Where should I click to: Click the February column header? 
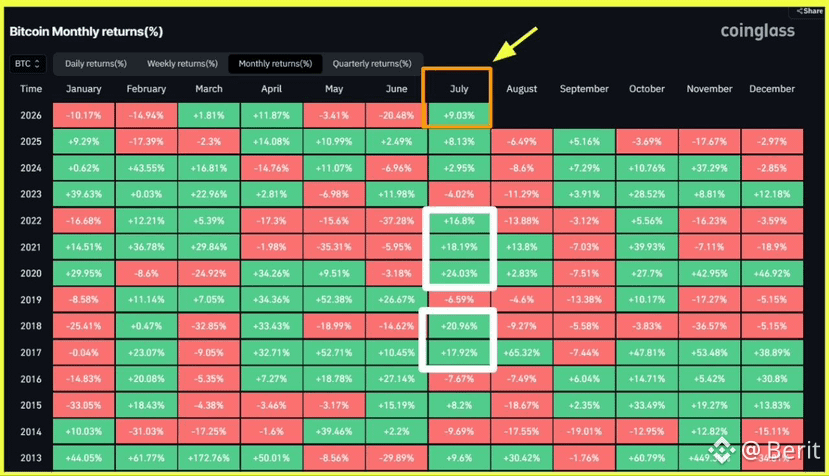click(x=146, y=89)
